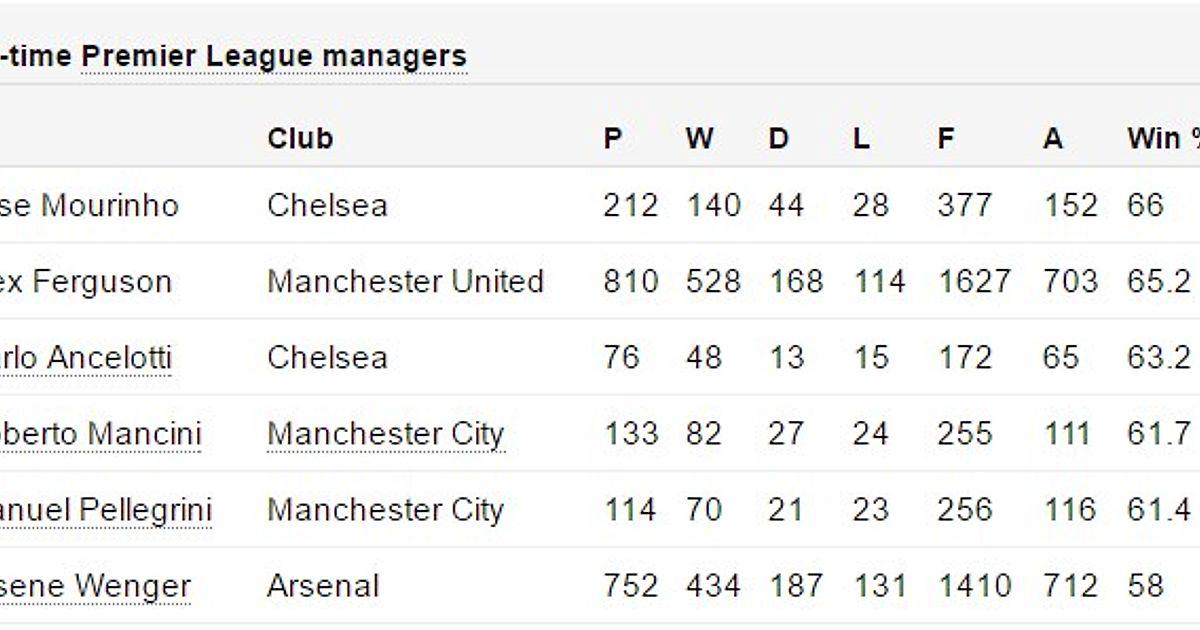Click the A column header
Image resolution: width=1200 pixels, height=630 pixels.
point(1053,138)
